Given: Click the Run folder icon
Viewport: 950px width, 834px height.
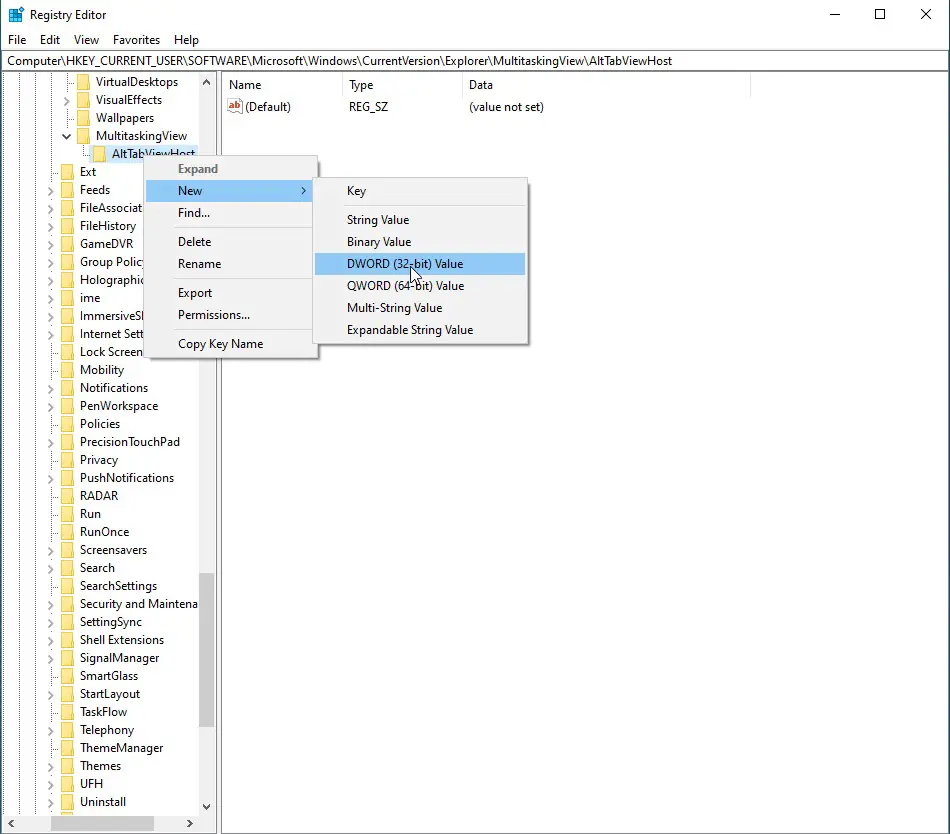Looking at the screenshot, I should click(x=67, y=514).
